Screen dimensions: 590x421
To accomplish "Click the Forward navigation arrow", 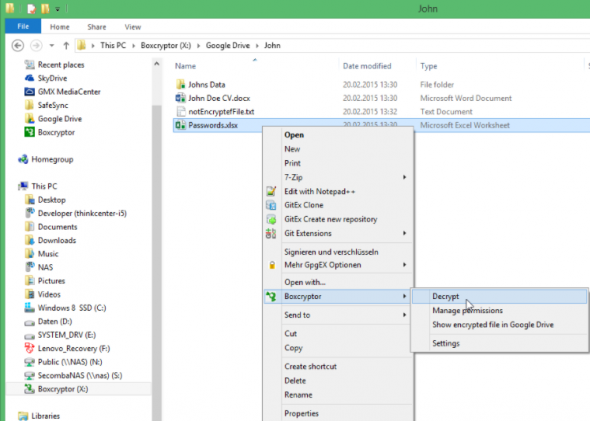I will [36, 46].
